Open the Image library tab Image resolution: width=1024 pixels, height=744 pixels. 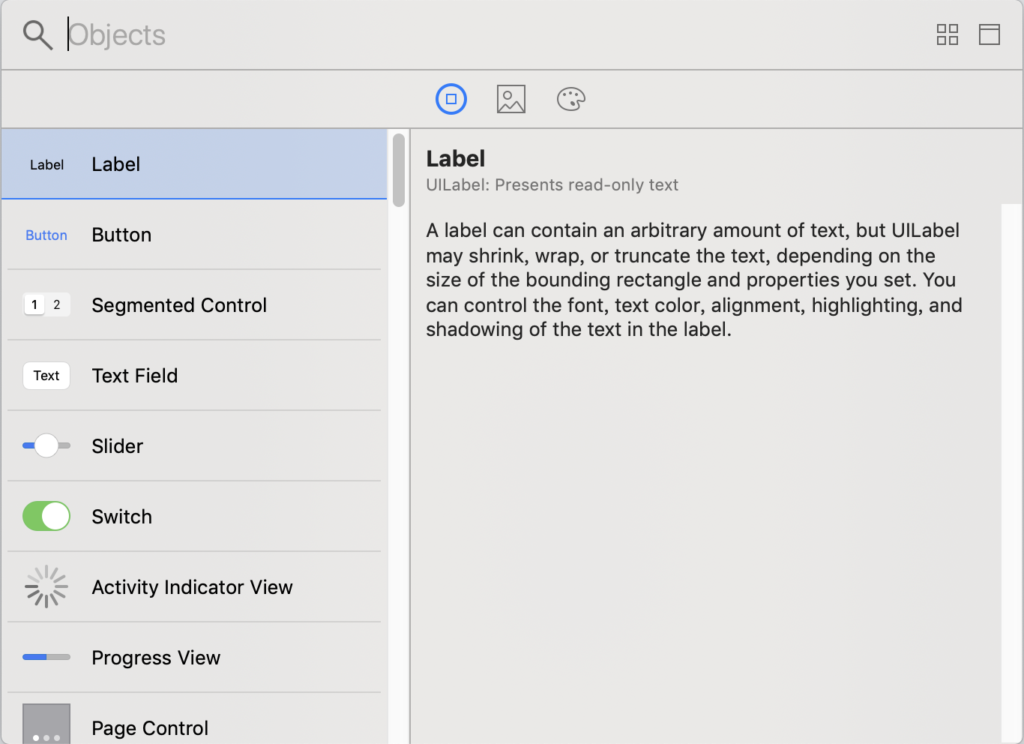click(x=511, y=99)
